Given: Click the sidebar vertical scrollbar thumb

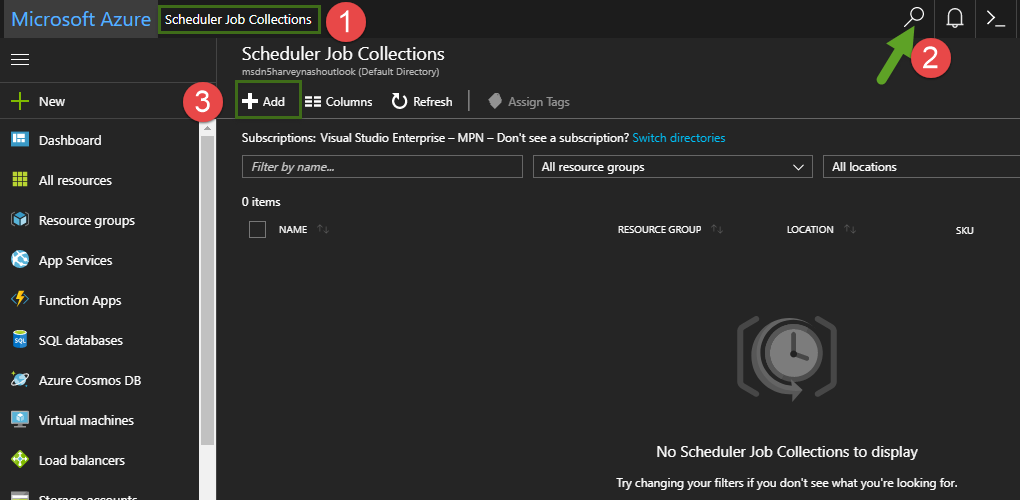Looking at the screenshot, I should coord(208,290).
